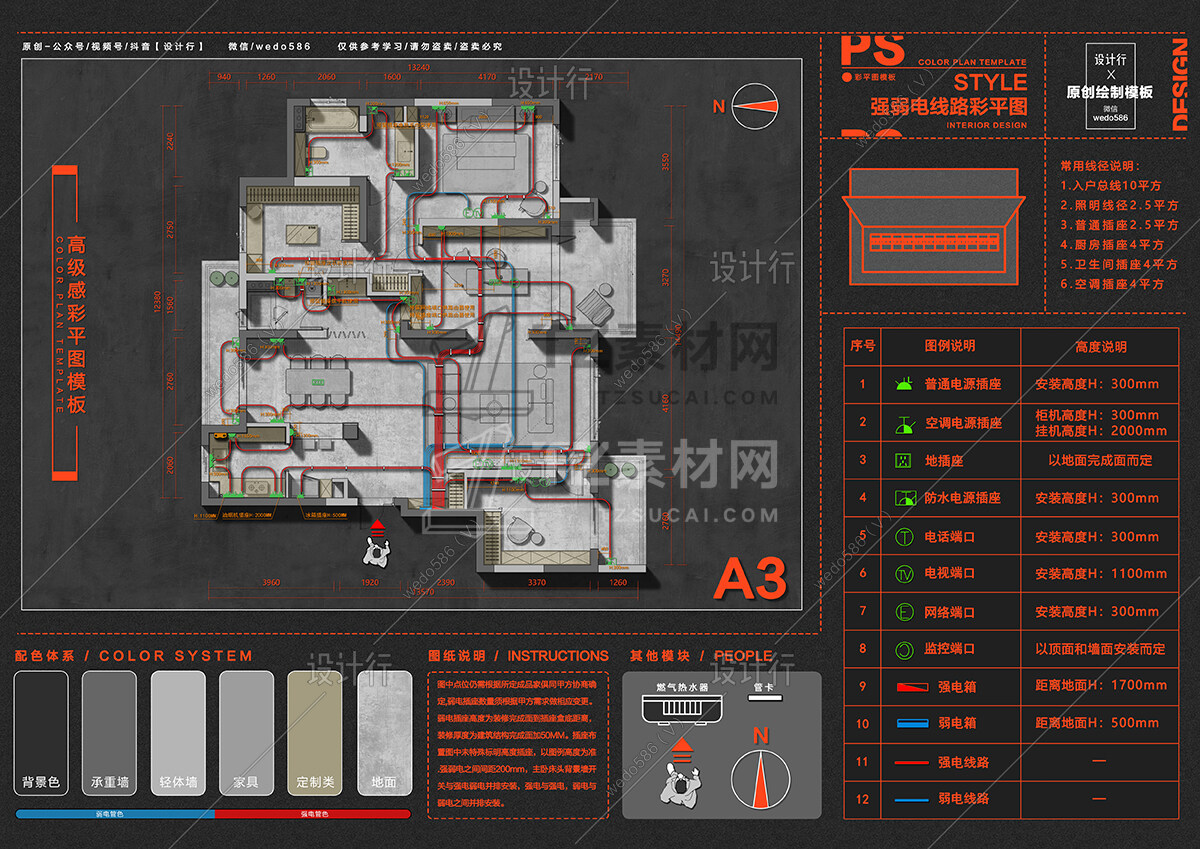Click the red arrow in 其他模块 panel
1200x849 pixels.
coord(681,750)
